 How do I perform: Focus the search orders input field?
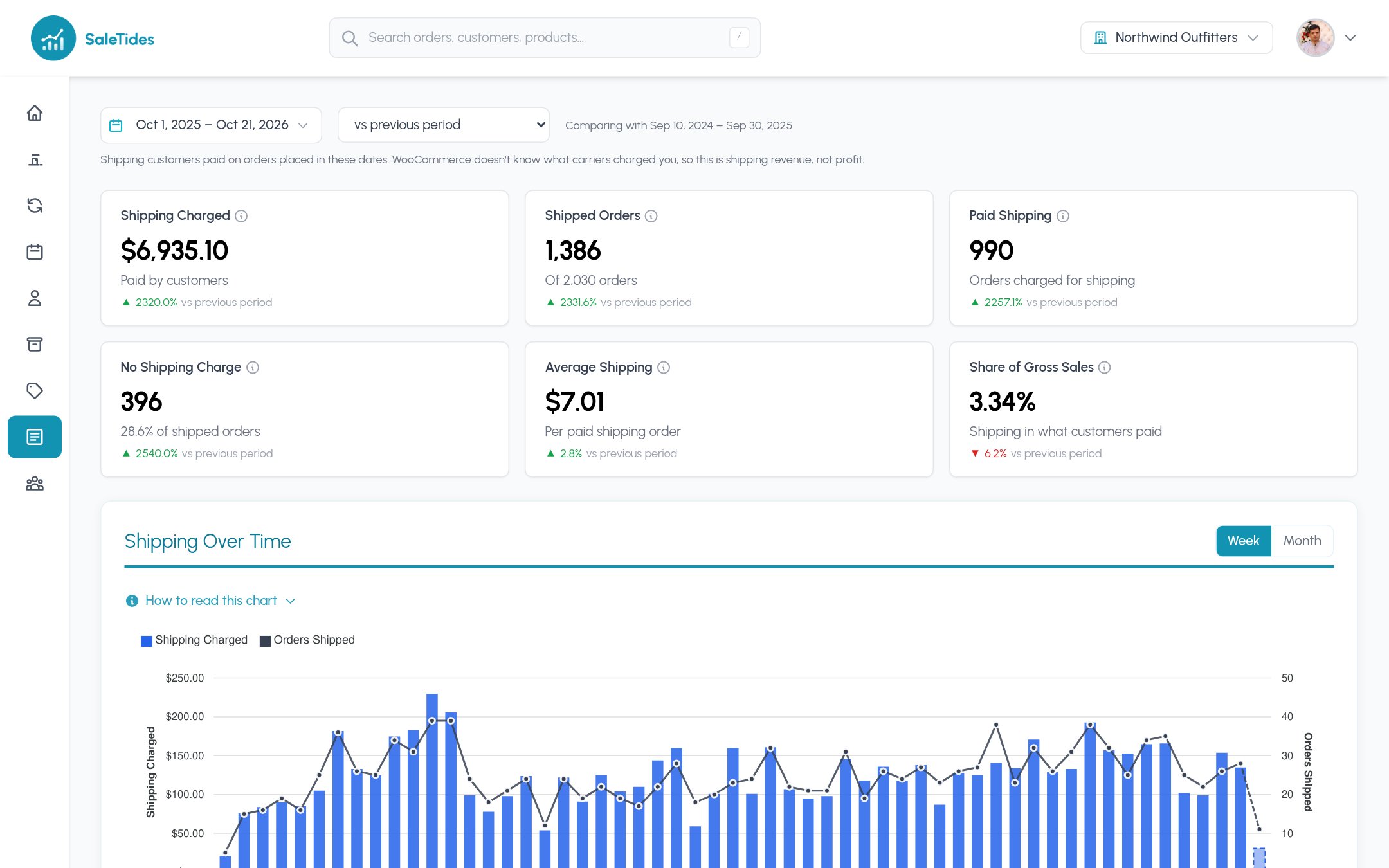545,38
